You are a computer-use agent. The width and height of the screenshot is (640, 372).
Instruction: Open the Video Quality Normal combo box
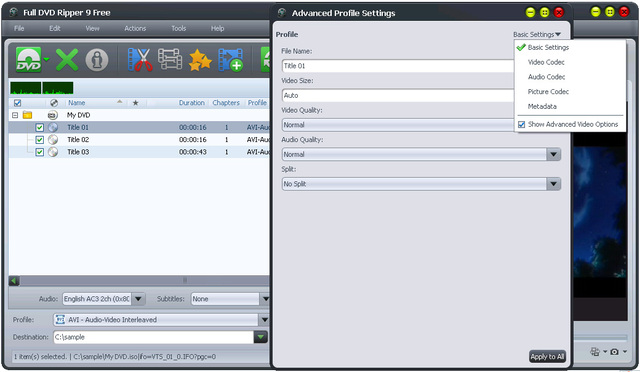point(398,125)
